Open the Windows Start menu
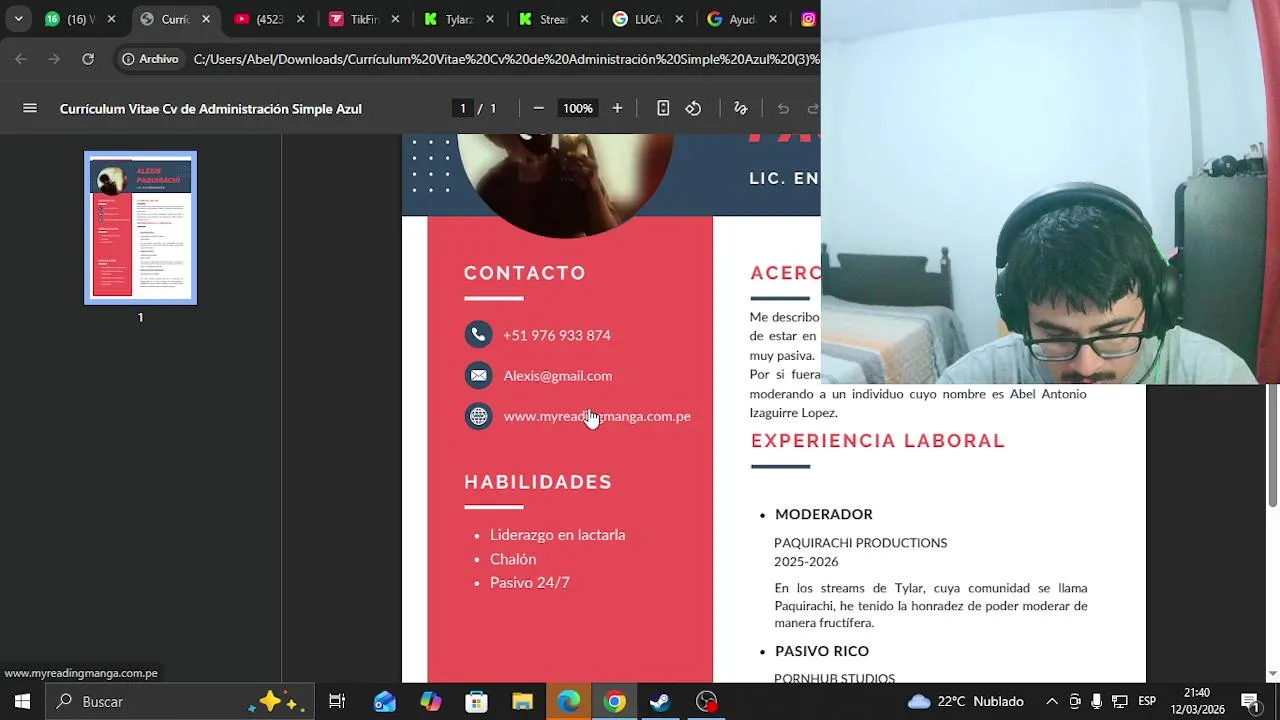This screenshot has height=720, width=1280. point(22,701)
